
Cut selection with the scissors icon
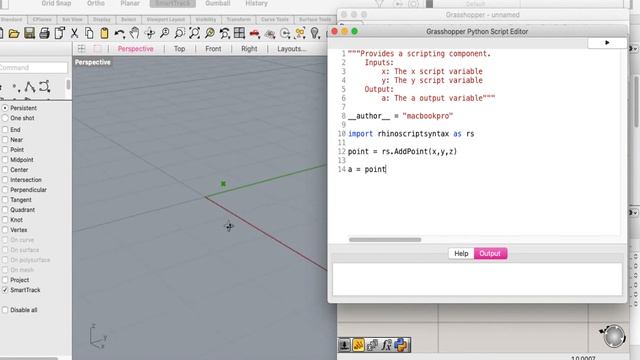(74, 33)
